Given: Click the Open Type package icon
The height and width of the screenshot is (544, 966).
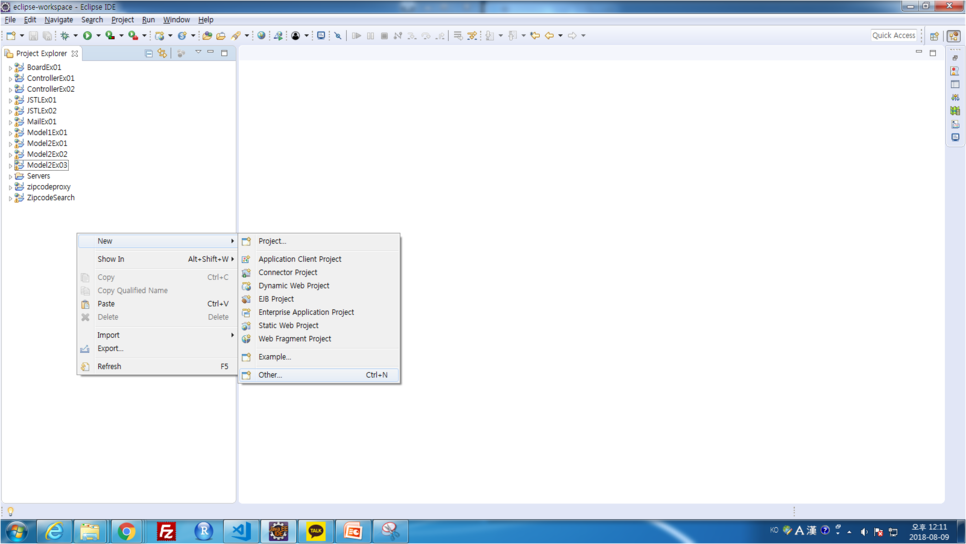Looking at the screenshot, I should click(207, 36).
